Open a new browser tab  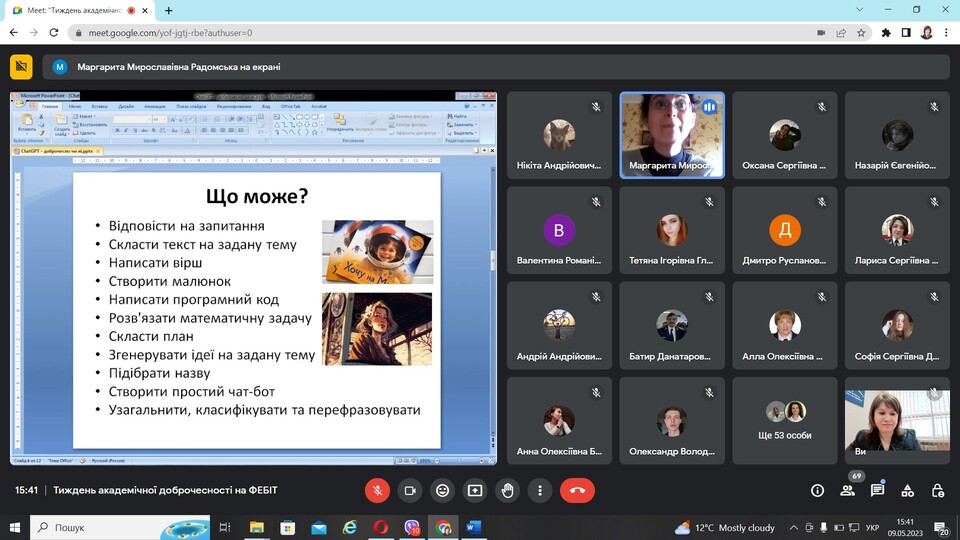point(168,10)
